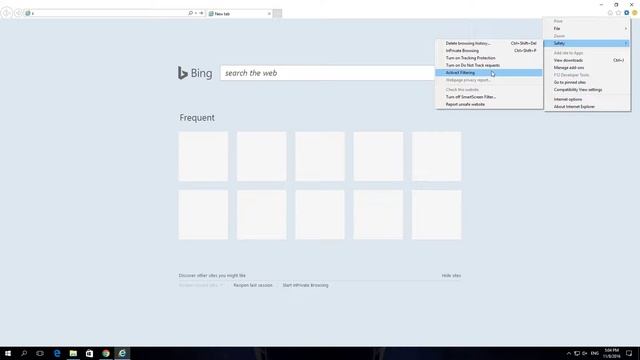Click Discover other sites you might like

212,276
